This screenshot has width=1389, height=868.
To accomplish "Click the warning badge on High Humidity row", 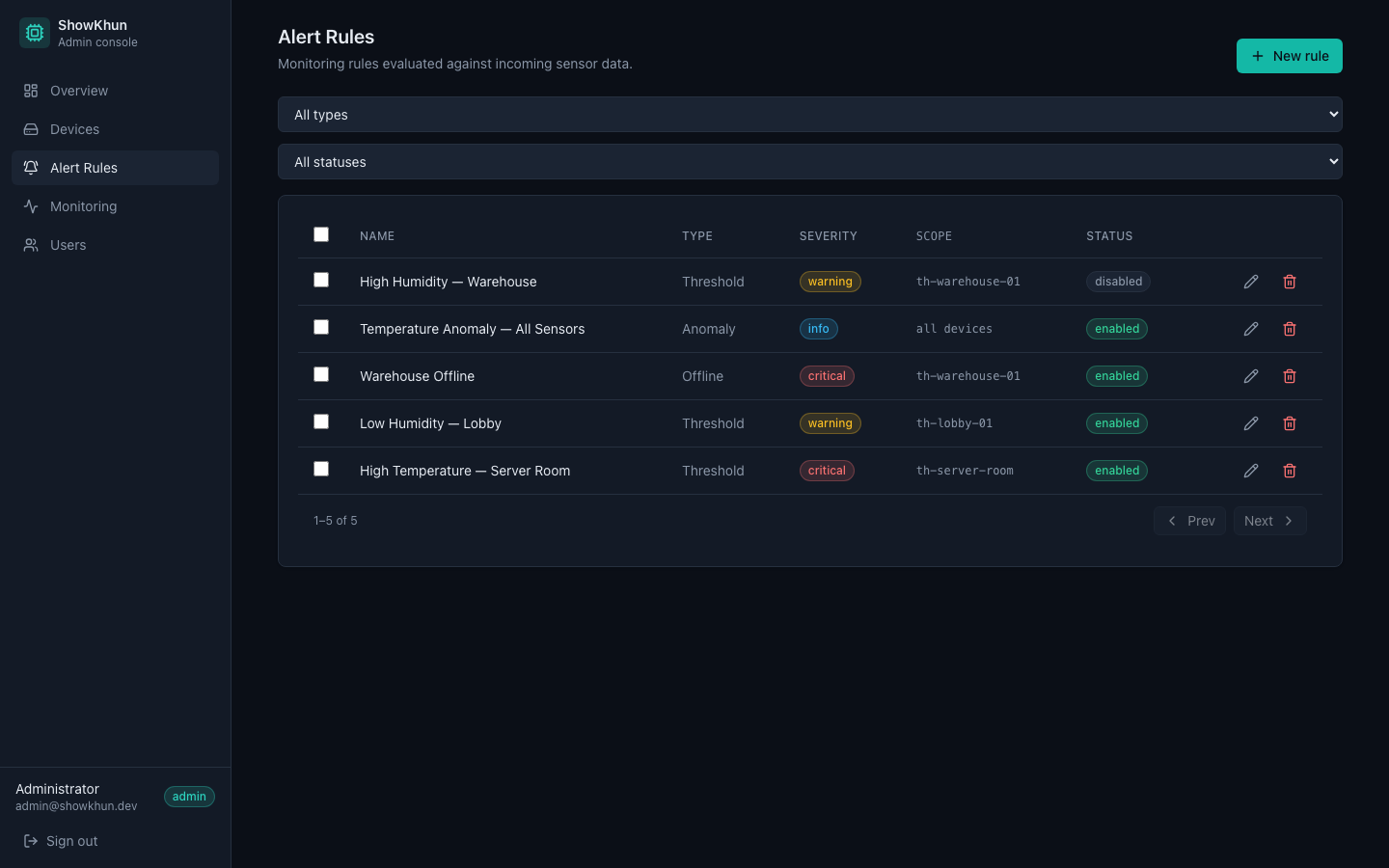I will pyautogui.click(x=831, y=282).
